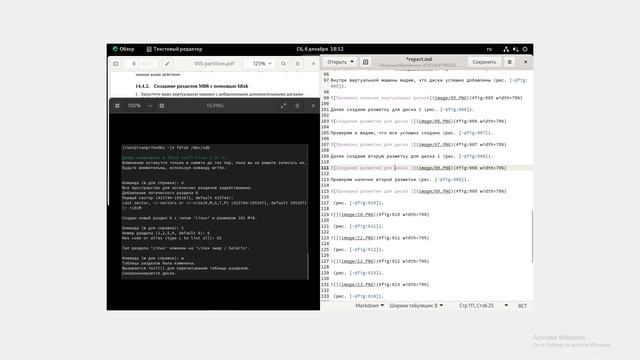The width and height of the screenshot is (640, 360).
Task: Close the PDF viewer window
Action: [x=313, y=64]
